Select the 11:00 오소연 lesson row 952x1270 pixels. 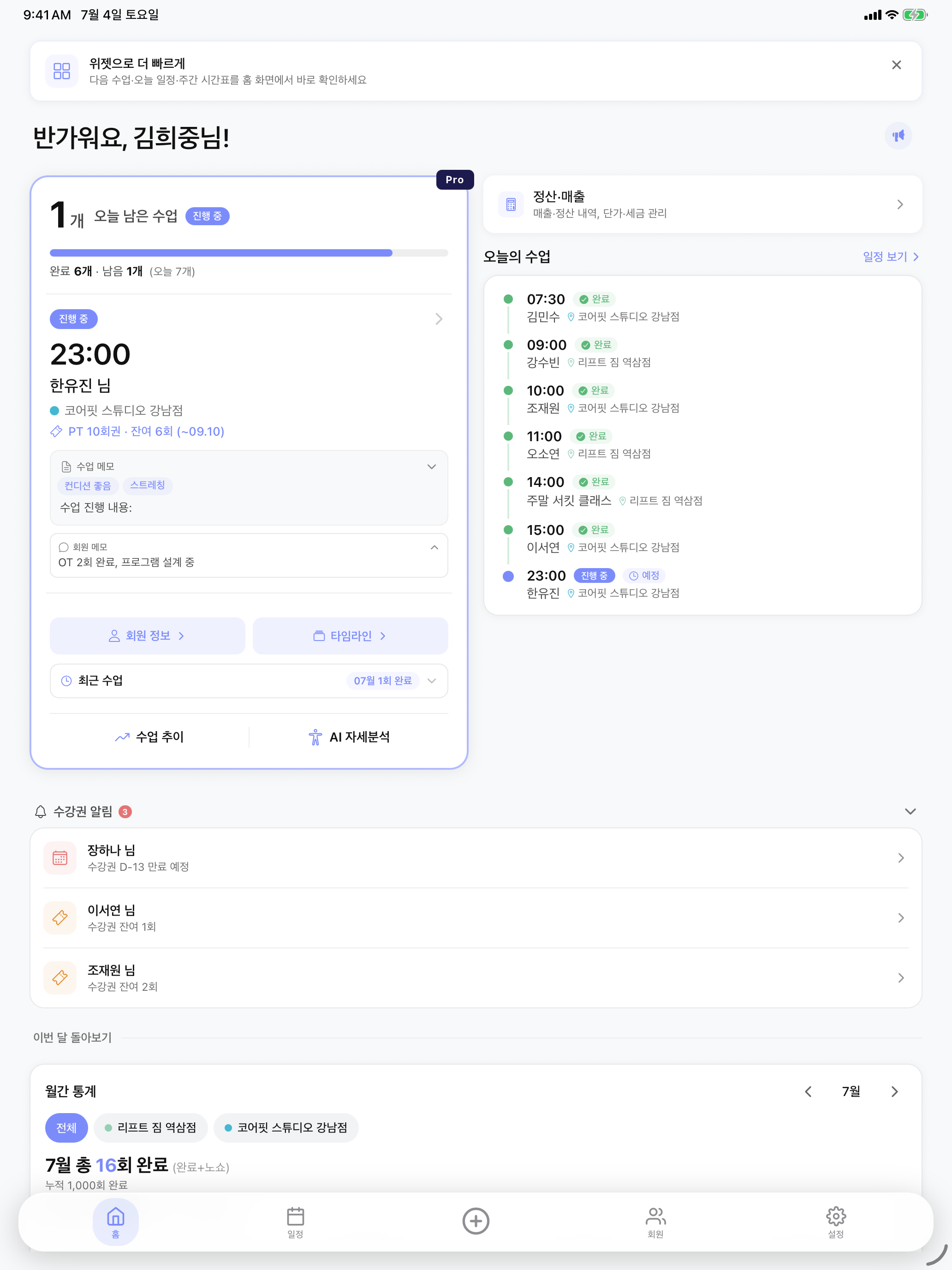click(x=702, y=444)
